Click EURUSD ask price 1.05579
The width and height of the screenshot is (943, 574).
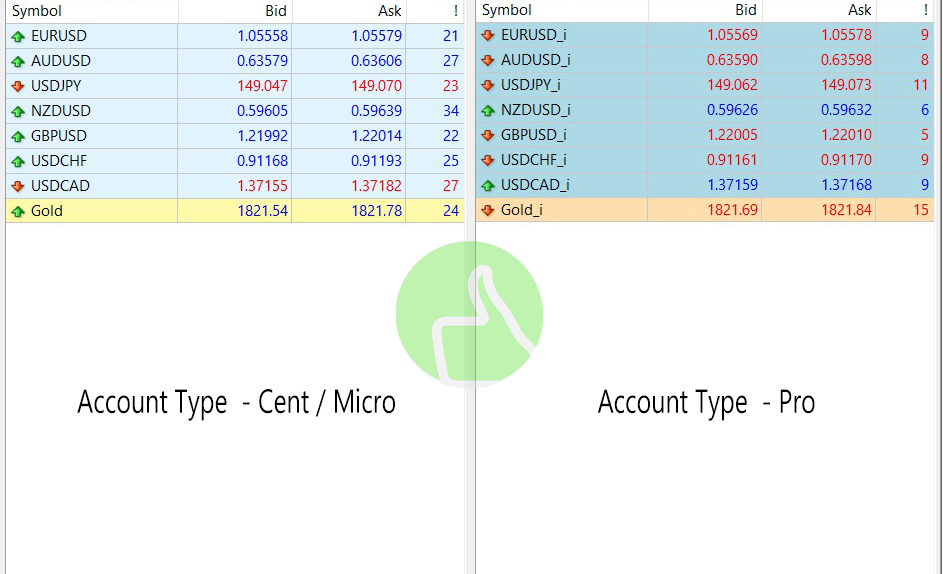point(376,36)
